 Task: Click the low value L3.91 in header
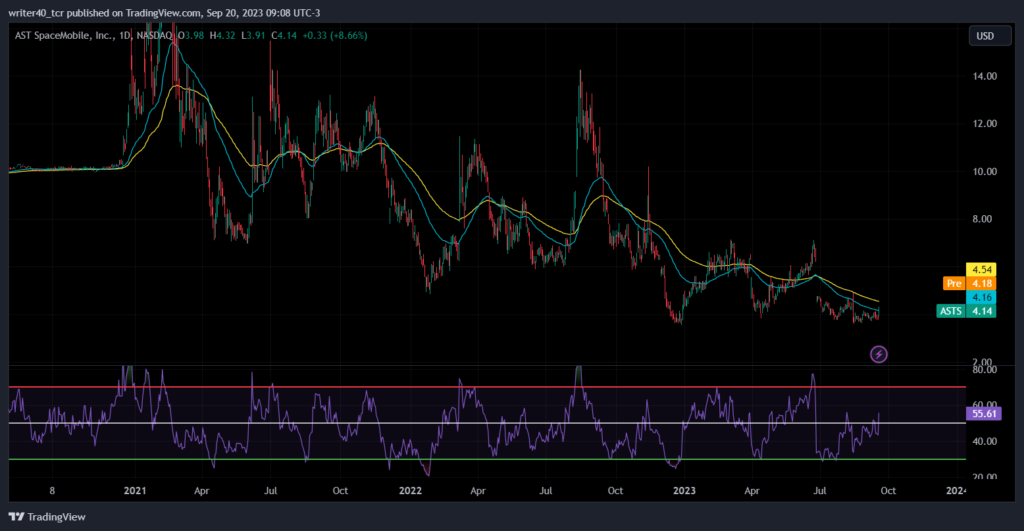pos(253,35)
